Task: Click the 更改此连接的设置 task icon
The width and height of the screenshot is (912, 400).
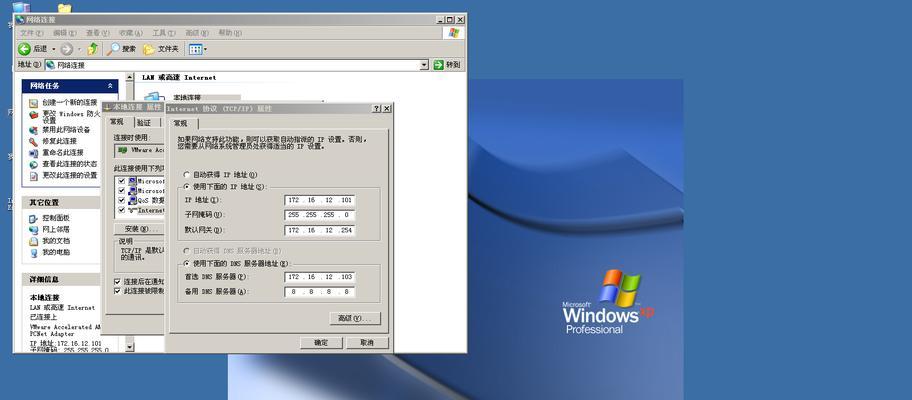Action: [x=34, y=176]
